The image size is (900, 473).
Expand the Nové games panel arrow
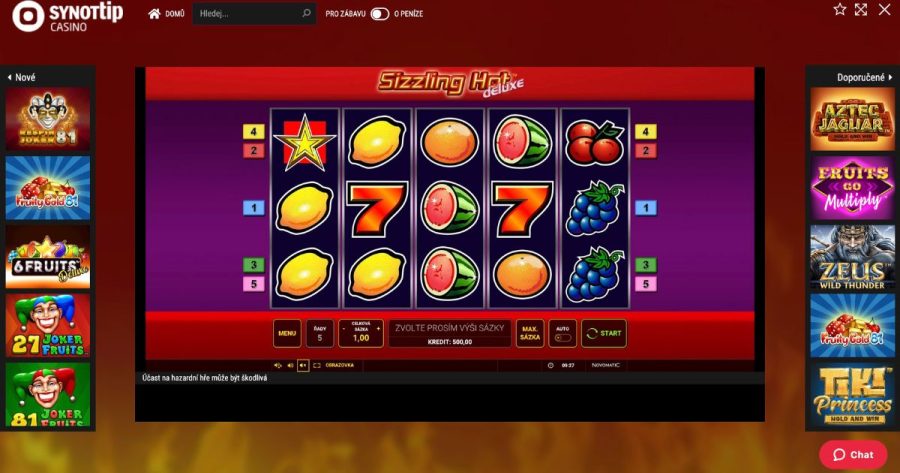click(x=10, y=77)
